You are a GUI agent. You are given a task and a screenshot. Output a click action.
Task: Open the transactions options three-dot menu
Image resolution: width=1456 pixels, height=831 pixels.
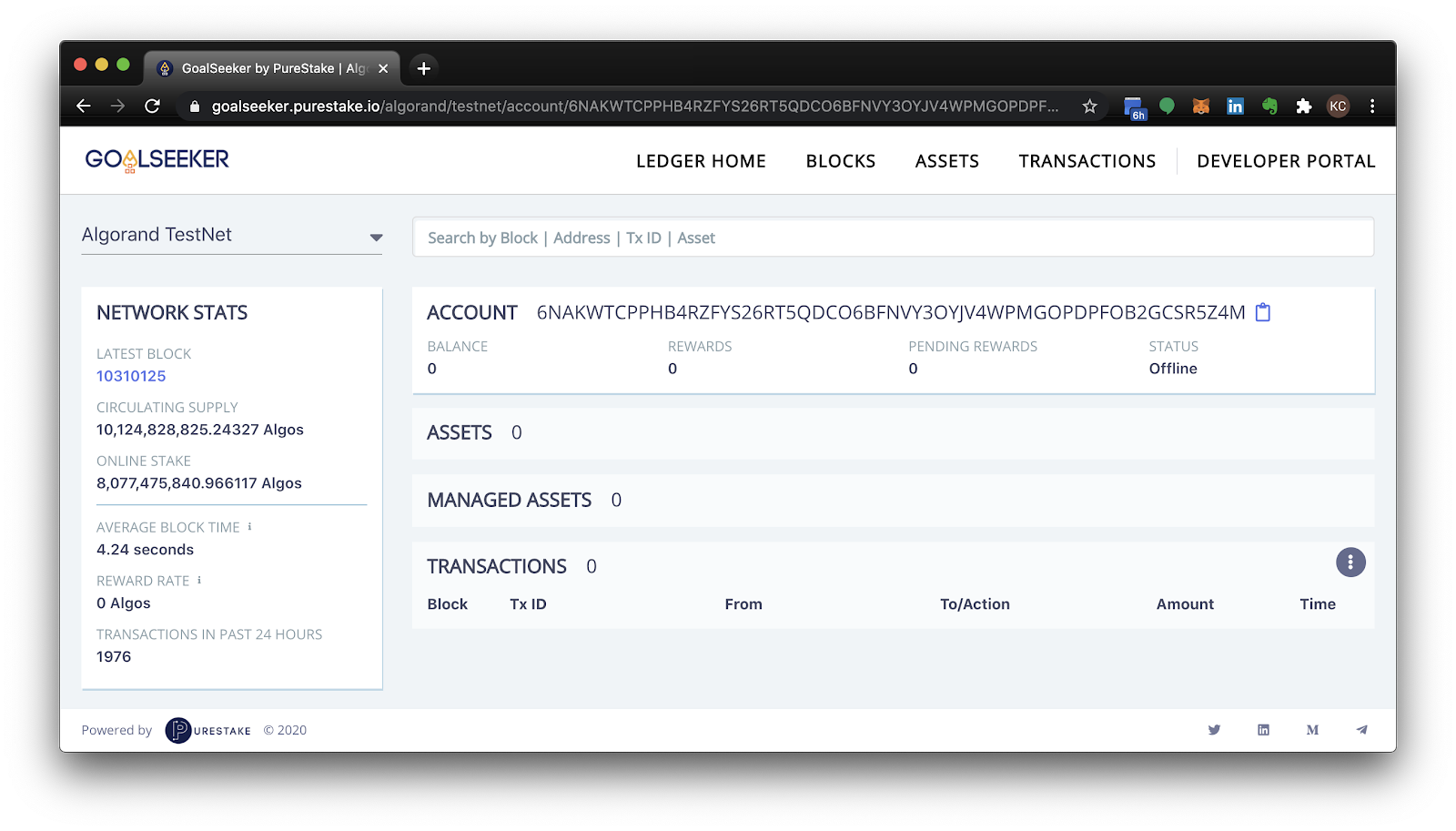tap(1350, 562)
